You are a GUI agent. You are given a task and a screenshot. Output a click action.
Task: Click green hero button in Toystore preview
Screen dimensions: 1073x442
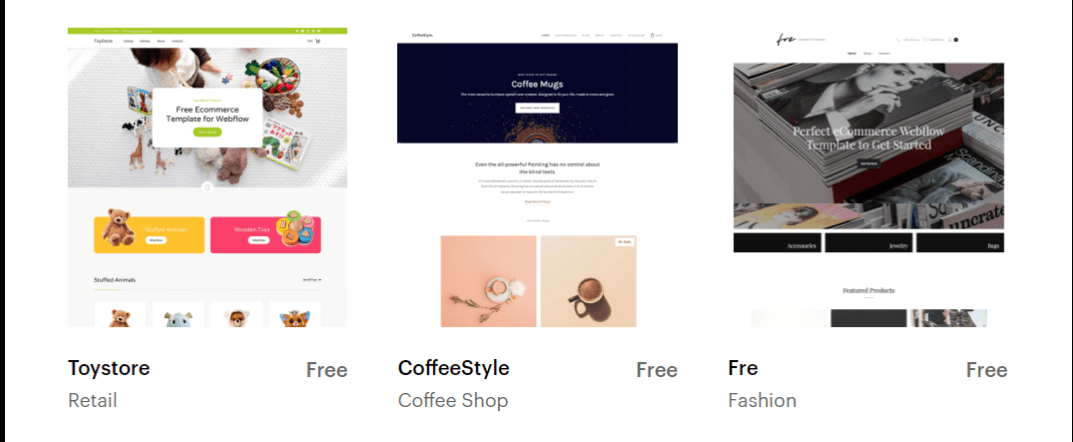point(207,132)
